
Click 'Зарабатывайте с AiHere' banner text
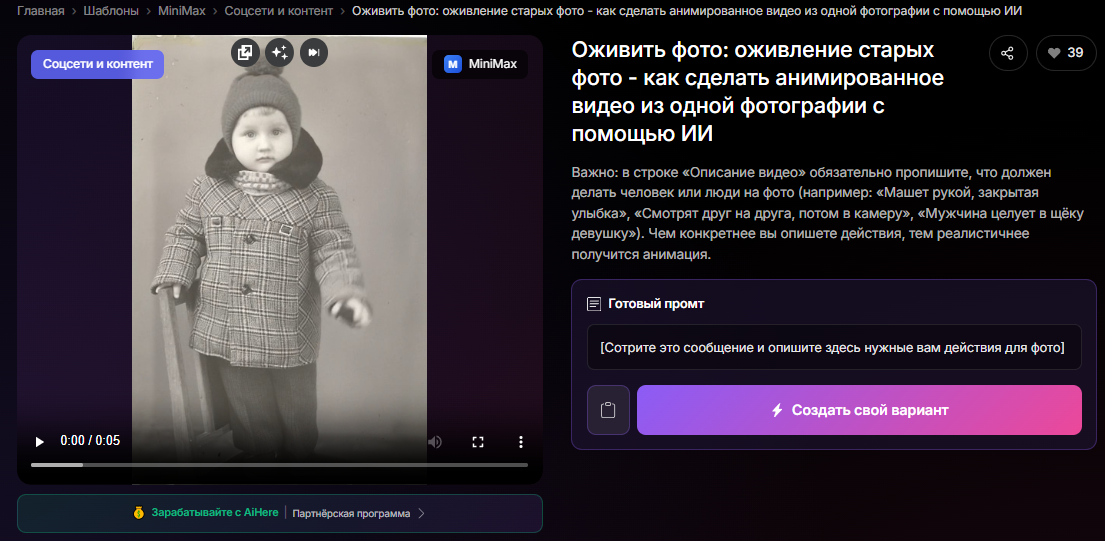pos(215,513)
